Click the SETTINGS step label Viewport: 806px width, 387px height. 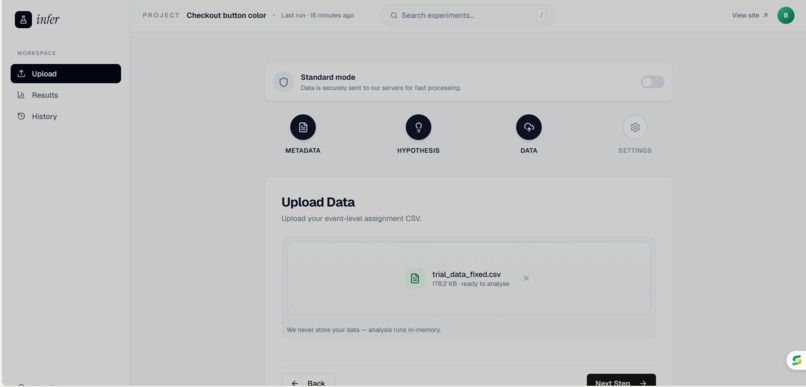point(635,151)
